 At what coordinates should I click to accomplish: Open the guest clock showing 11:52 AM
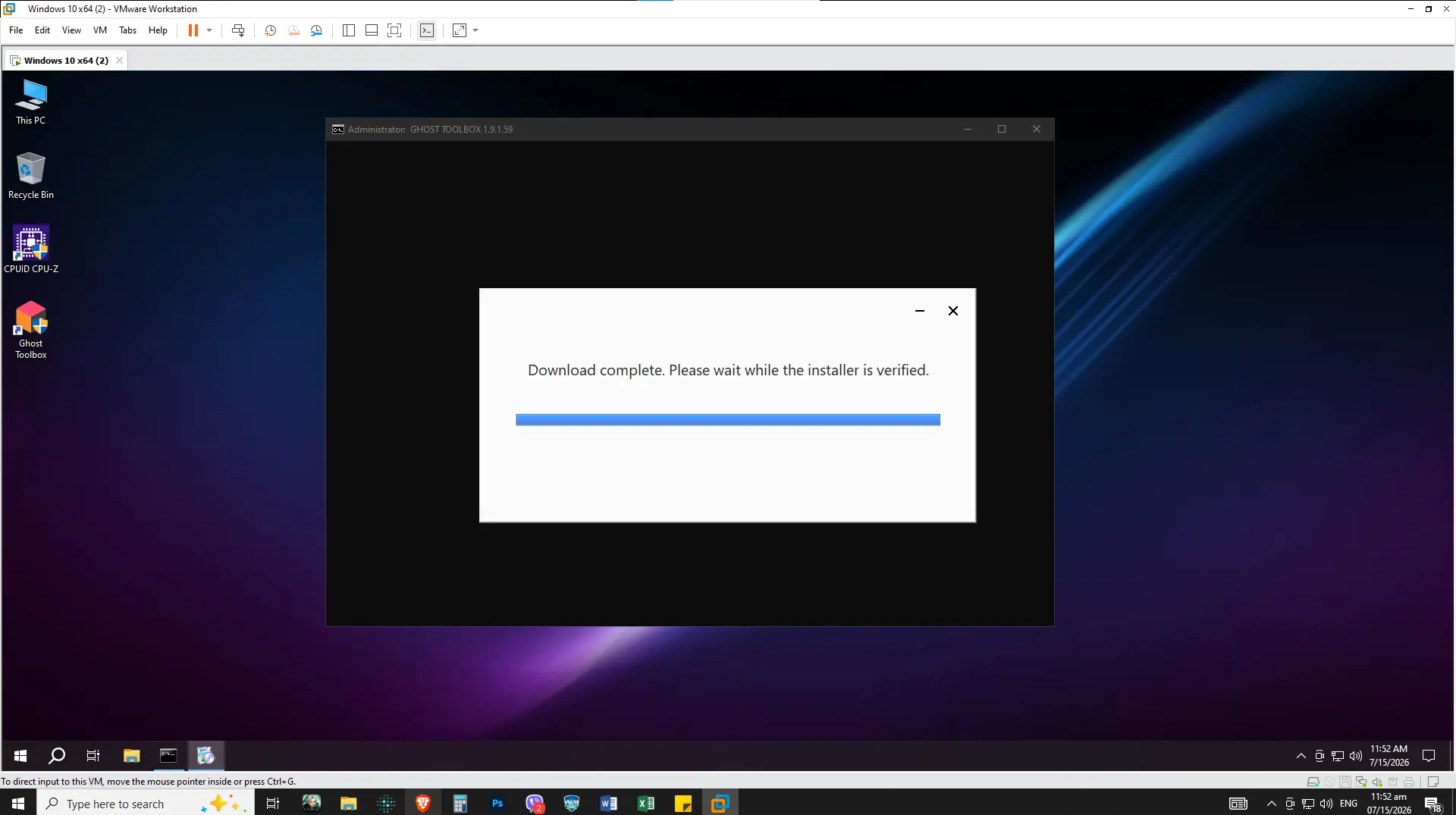pyautogui.click(x=1389, y=756)
